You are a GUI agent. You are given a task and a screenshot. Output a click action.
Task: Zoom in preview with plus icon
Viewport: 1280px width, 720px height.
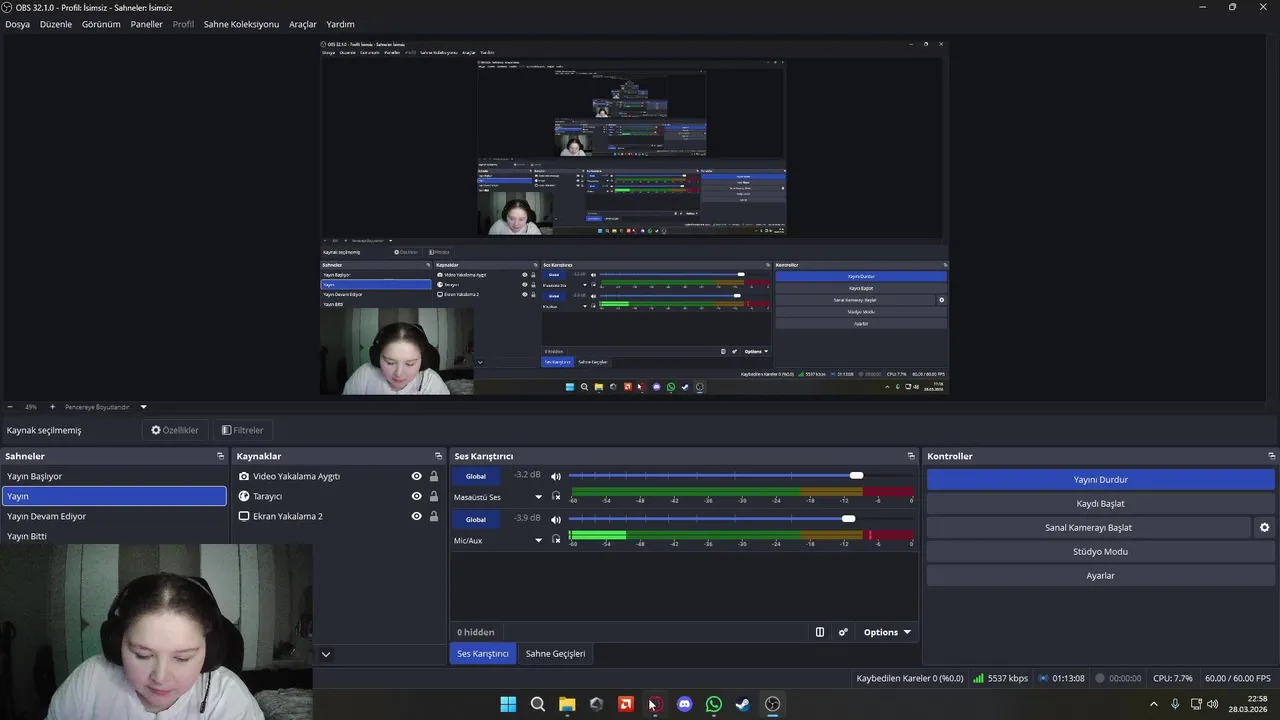click(52, 407)
